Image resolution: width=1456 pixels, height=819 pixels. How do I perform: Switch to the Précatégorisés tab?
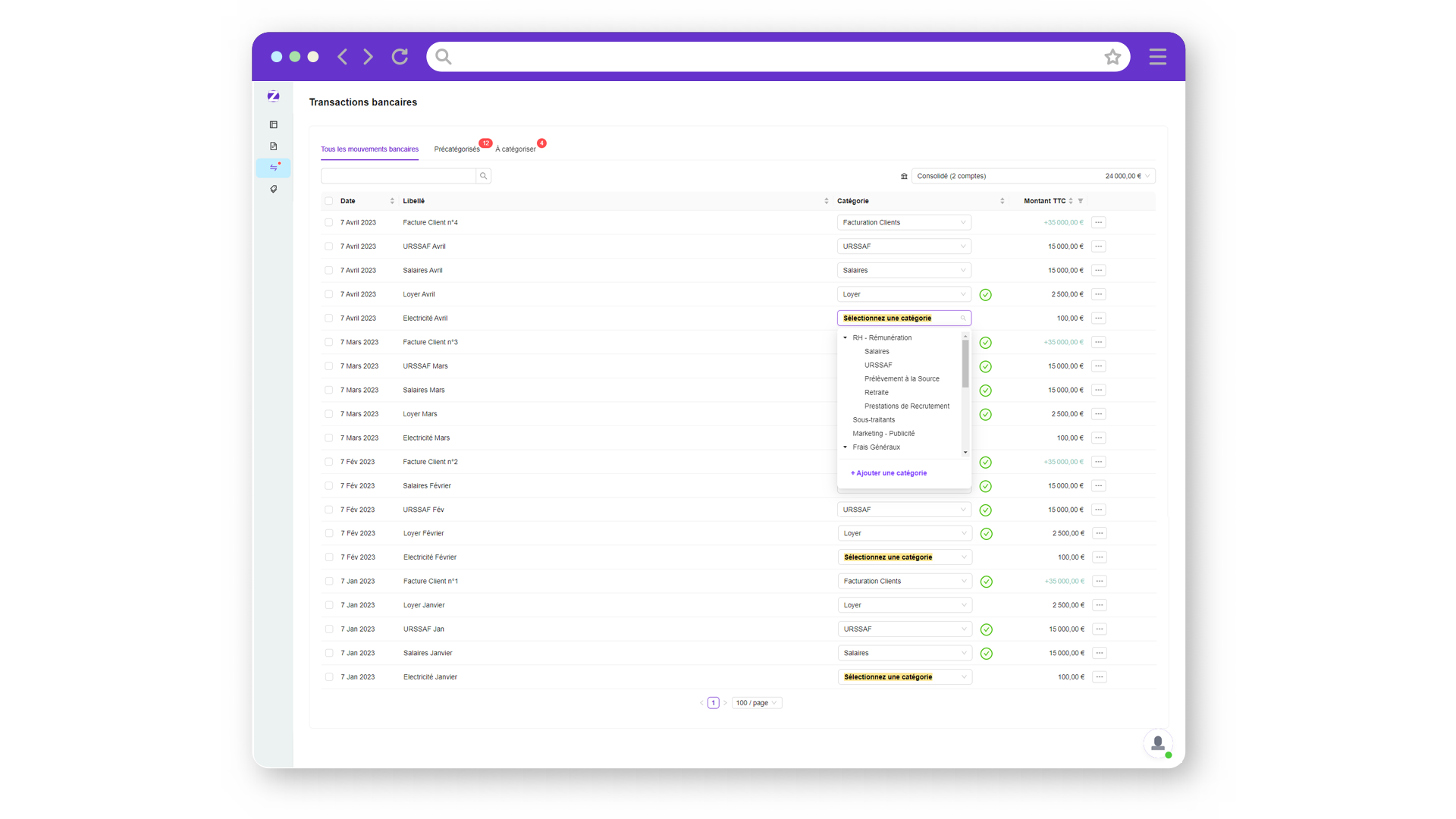[x=457, y=149]
